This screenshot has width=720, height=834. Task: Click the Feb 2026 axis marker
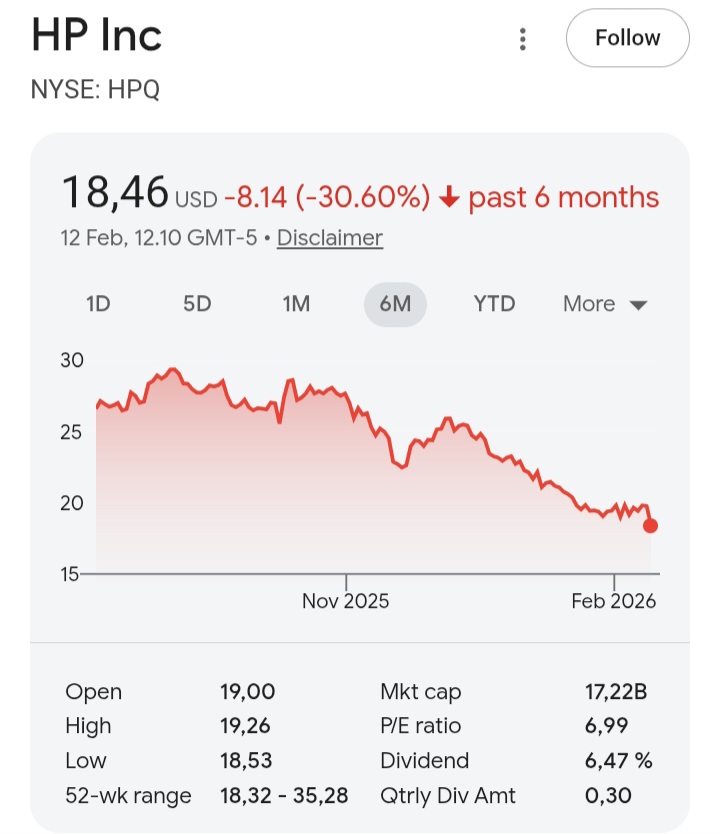(x=613, y=600)
